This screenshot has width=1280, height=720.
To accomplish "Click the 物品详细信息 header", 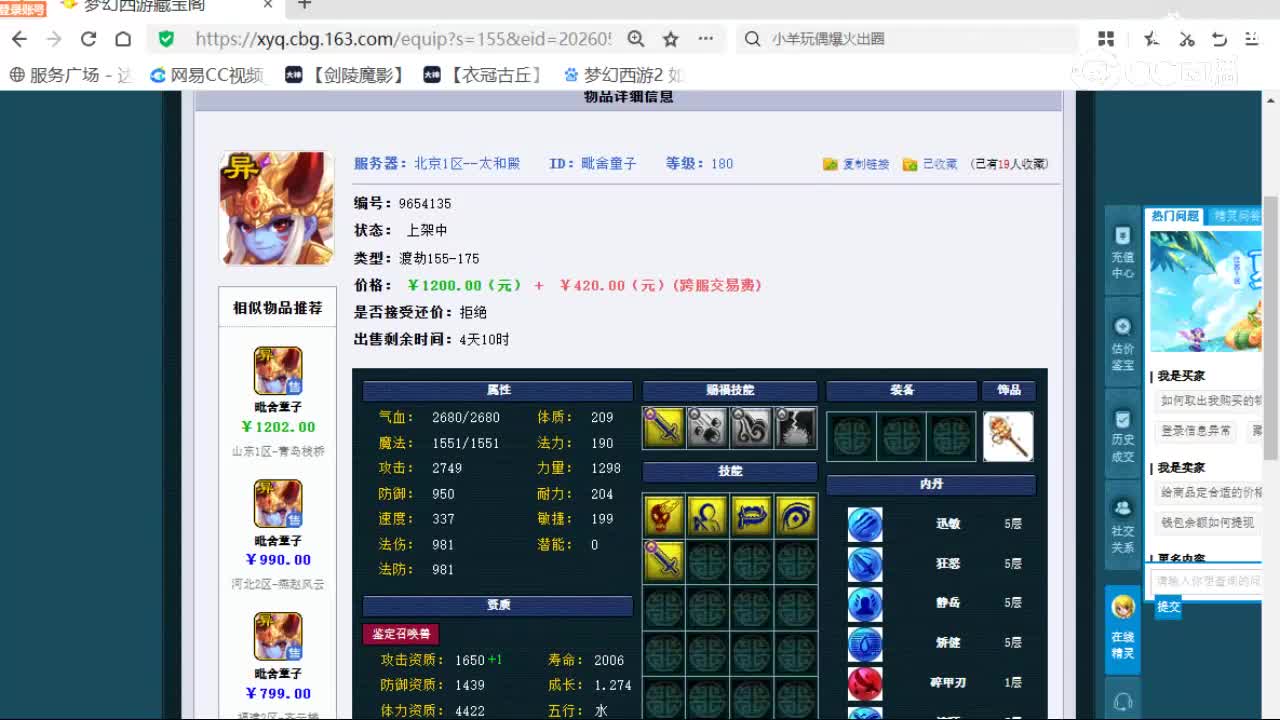I will point(628,98).
